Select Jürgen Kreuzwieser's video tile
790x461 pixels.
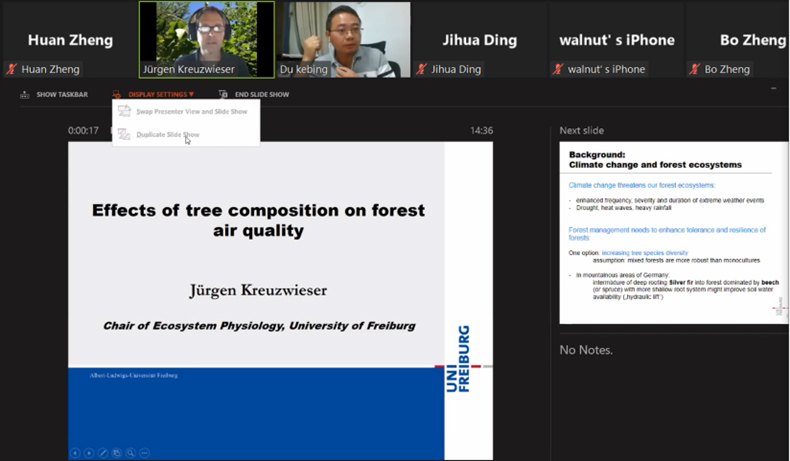coord(206,38)
